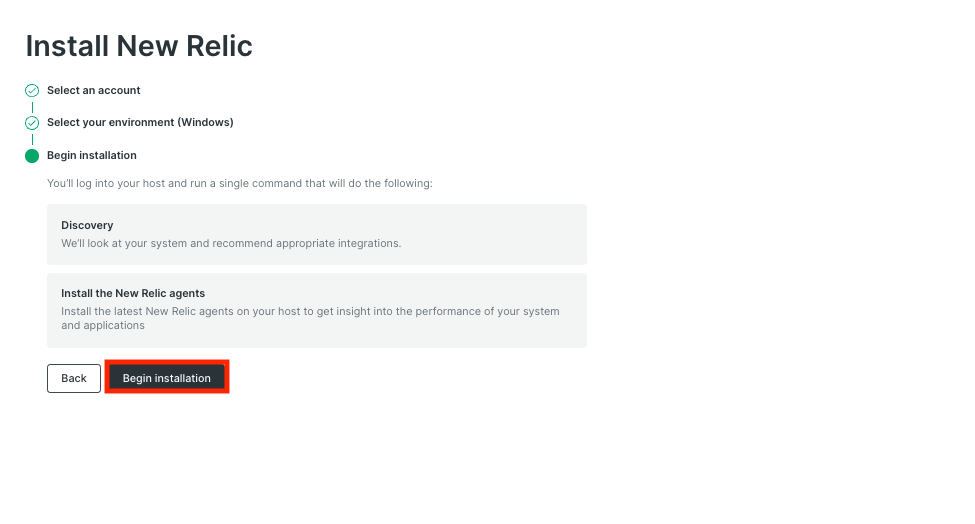Return to Select your environment (Windows) step
This screenshot has height=524, width=975.
tap(140, 123)
